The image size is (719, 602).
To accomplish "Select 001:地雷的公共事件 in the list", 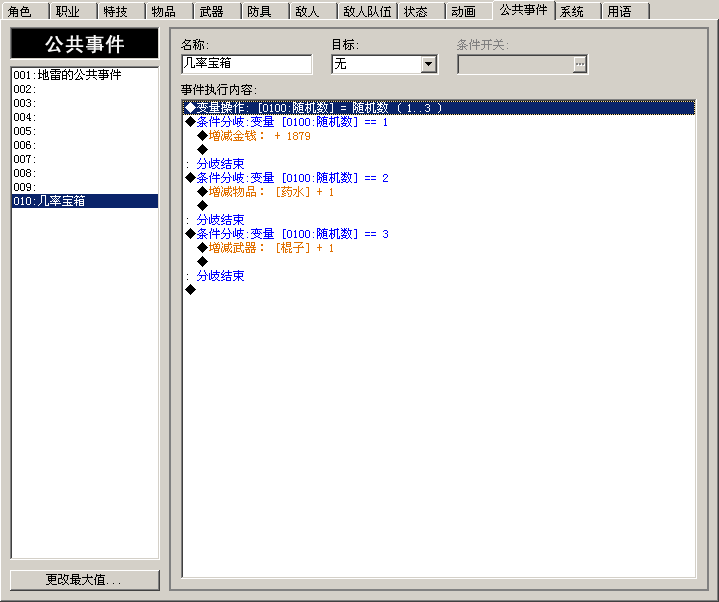I will click(85, 75).
